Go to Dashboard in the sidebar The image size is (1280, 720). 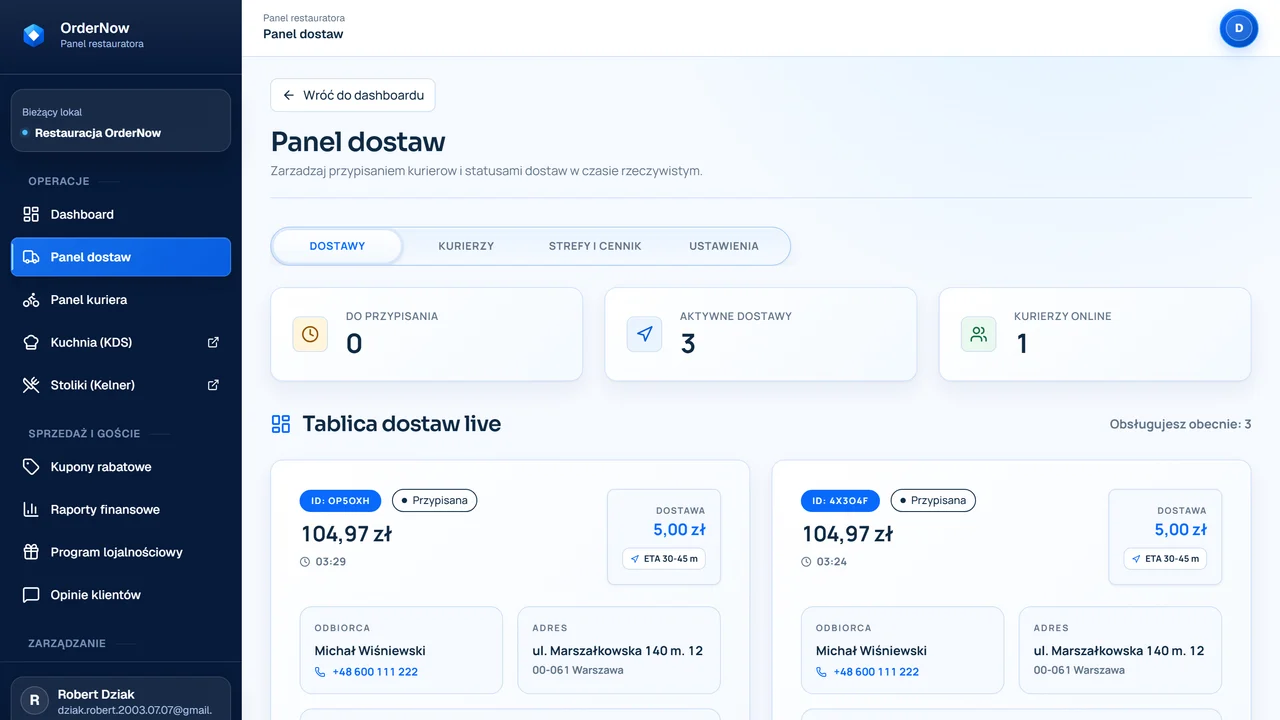(x=121, y=214)
